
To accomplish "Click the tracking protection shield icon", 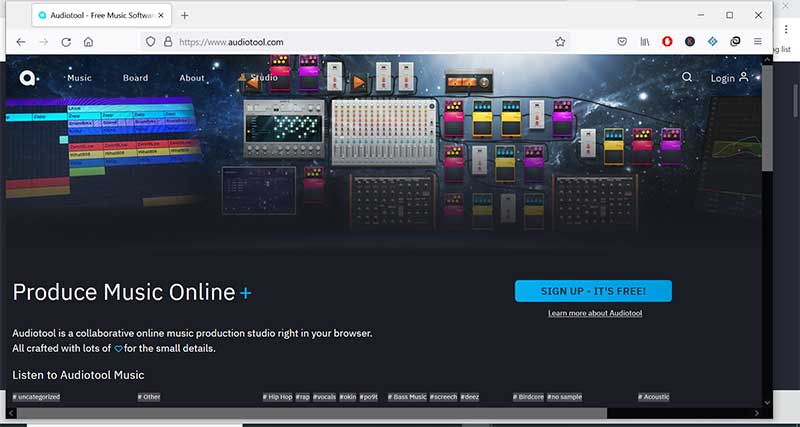I will [151, 42].
